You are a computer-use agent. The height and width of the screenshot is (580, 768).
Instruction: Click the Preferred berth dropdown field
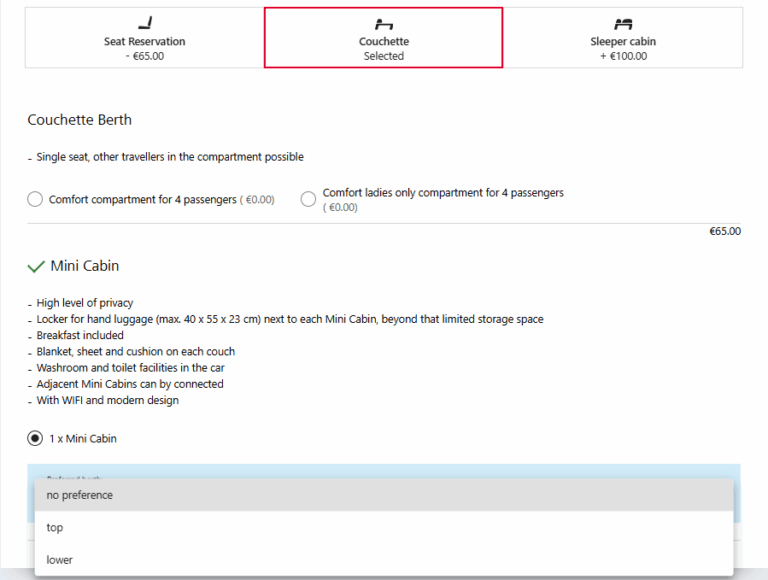[384, 471]
